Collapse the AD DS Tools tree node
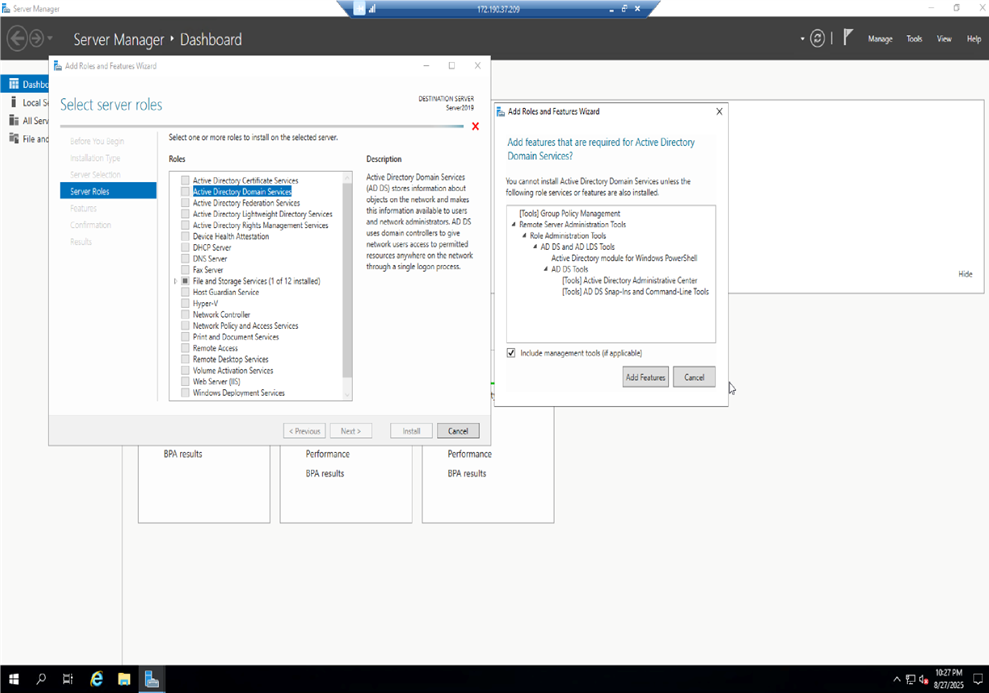The image size is (989, 693). (x=546, y=269)
